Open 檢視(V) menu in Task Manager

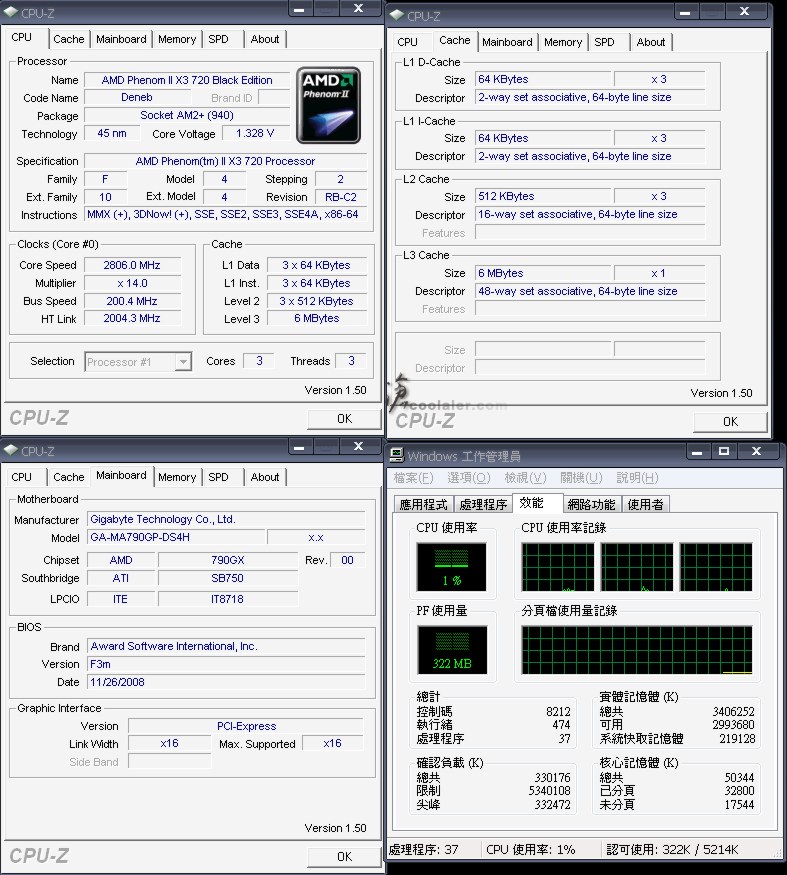click(525, 478)
